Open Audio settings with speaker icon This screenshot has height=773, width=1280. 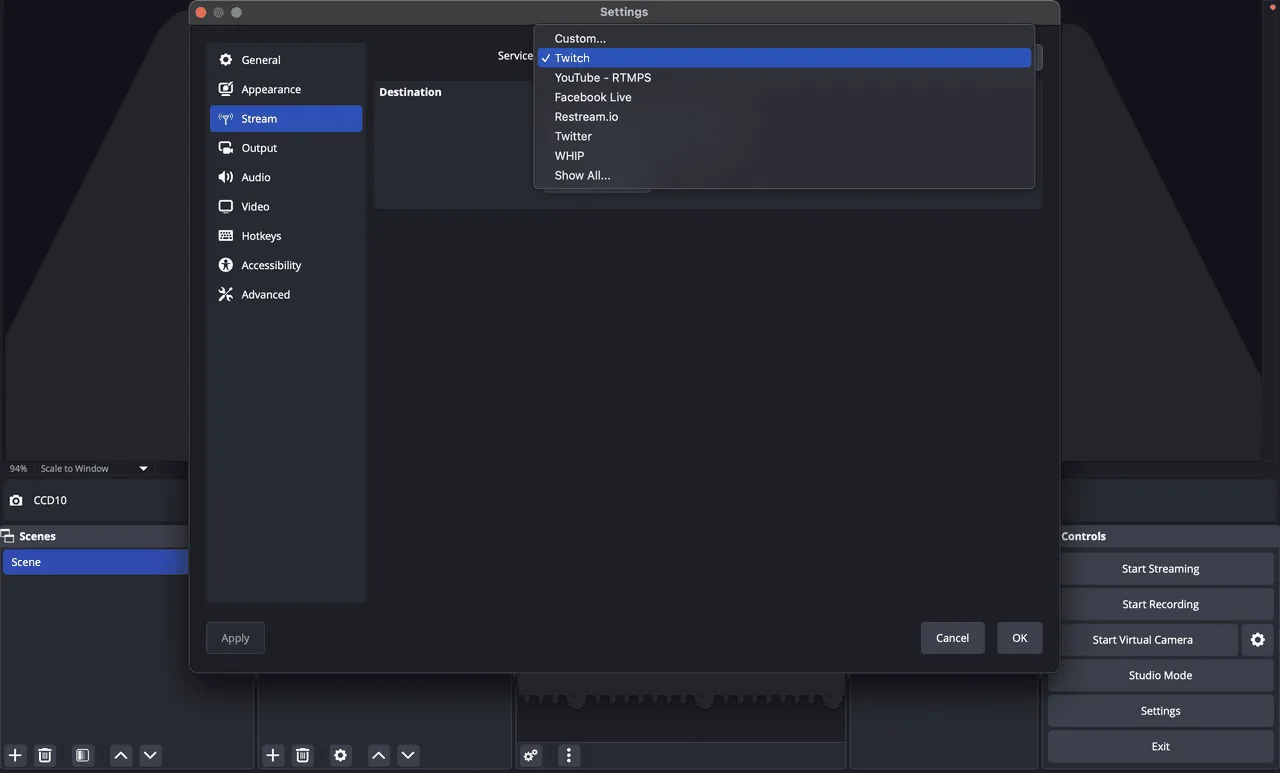pos(226,177)
